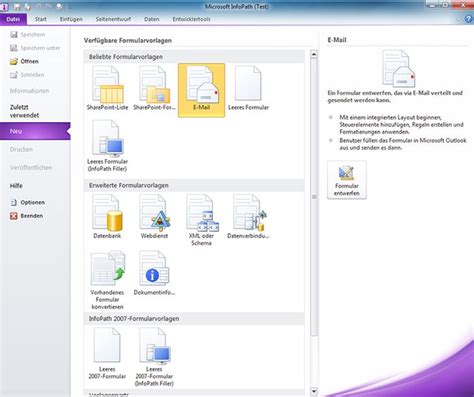Click Speichern unter in the sidebar
The width and height of the screenshot is (474, 397).
pyautogui.click(x=35, y=48)
